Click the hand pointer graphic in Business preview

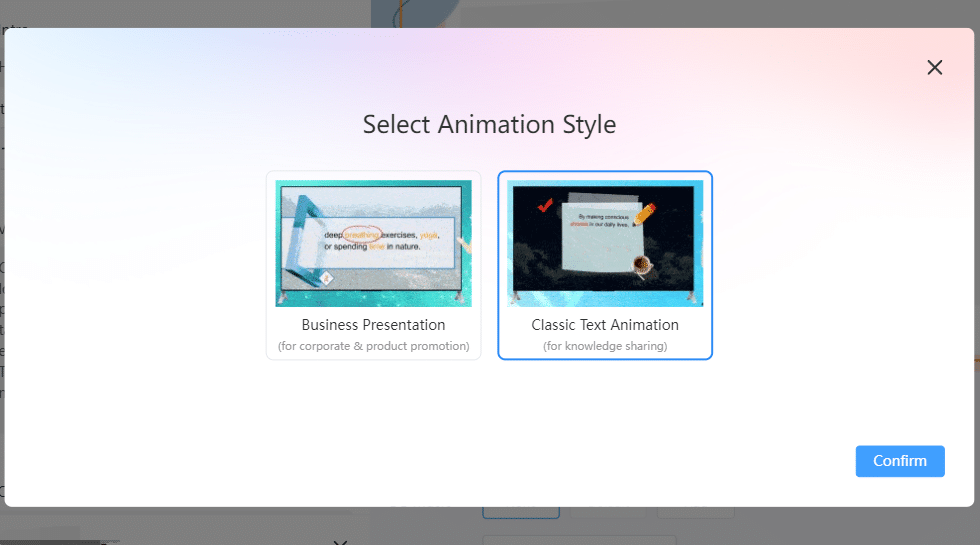click(463, 243)
